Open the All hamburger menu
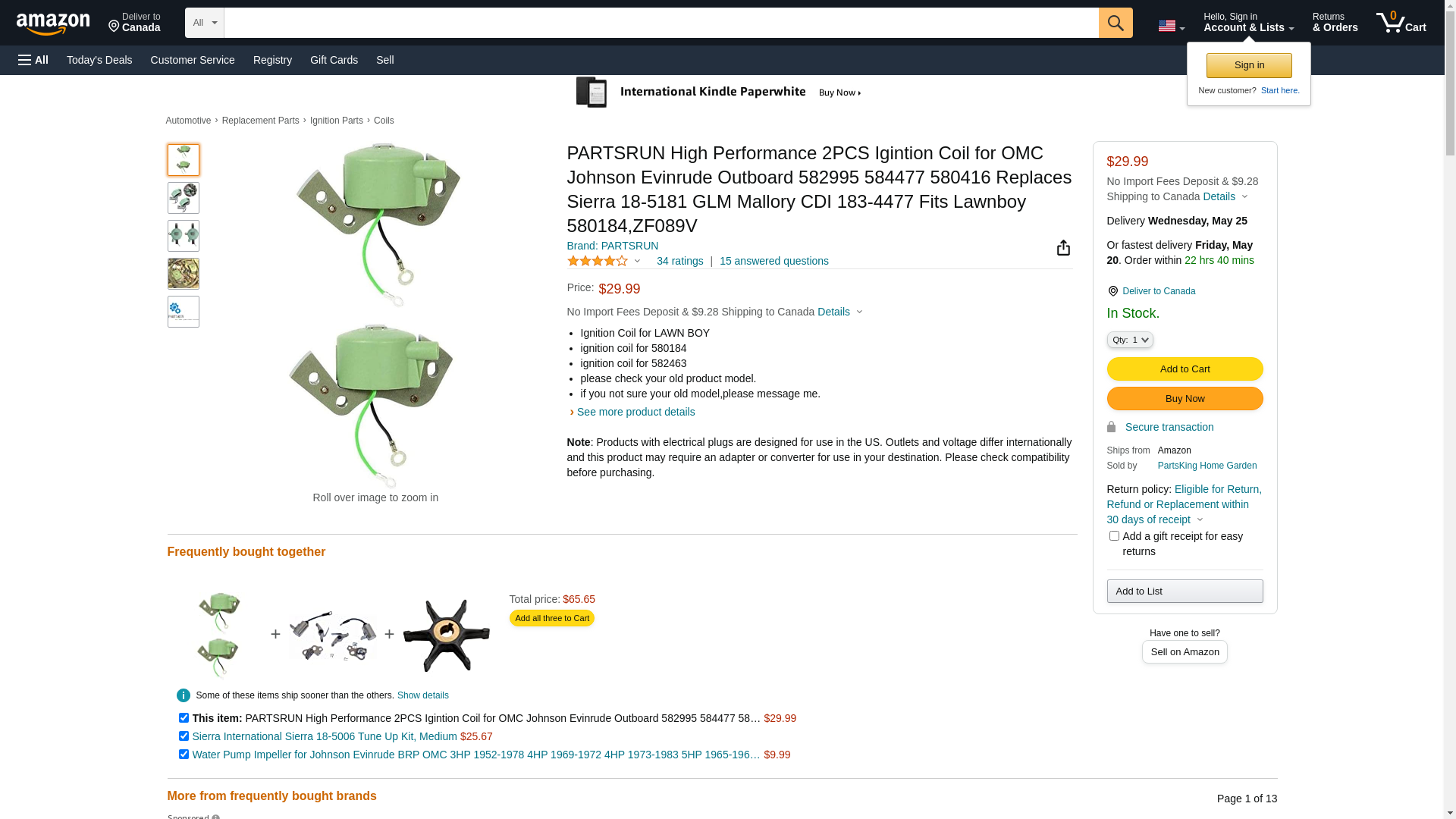1456x819 pixels. pyautogui.click(x=33, y=60)
